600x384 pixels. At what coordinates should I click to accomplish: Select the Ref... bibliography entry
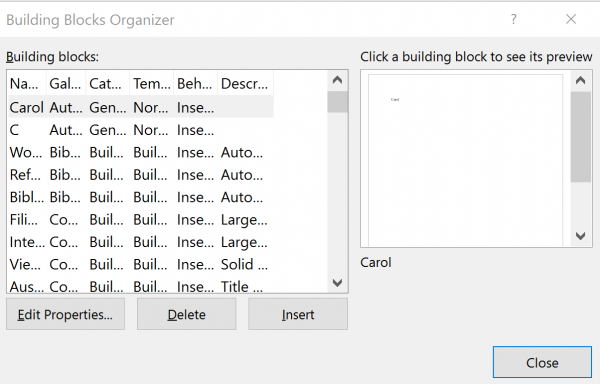point(141,175)
